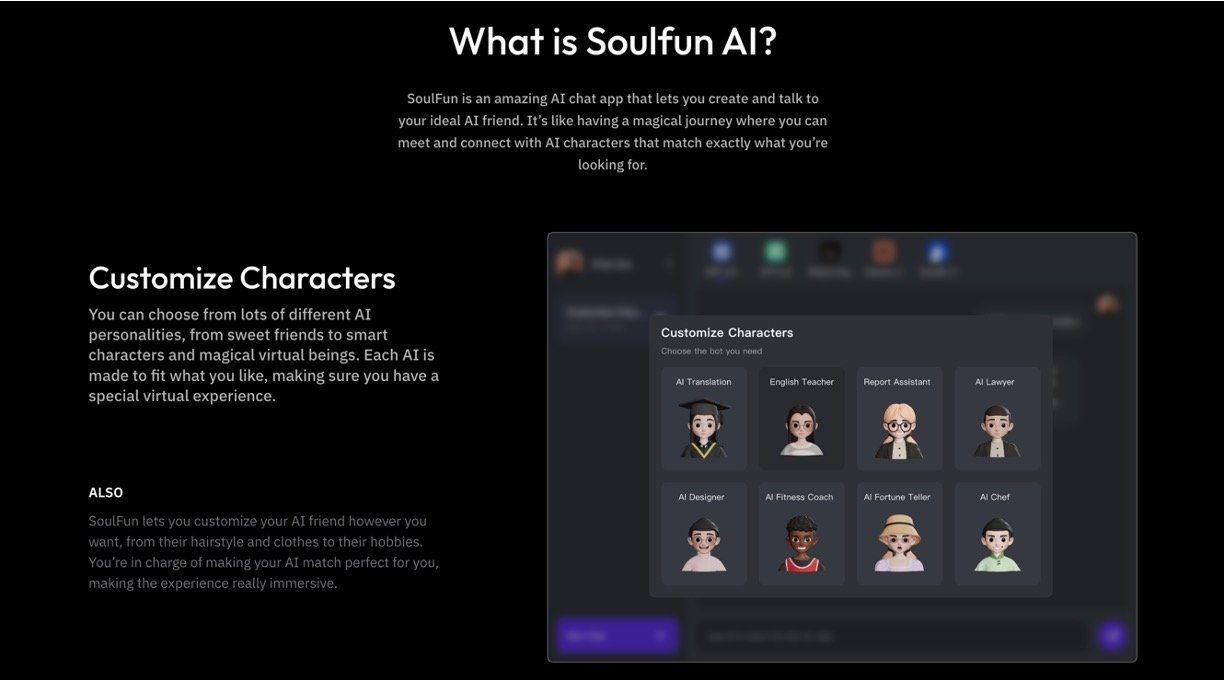
Task: Click the "Customize Characters" dialog title
Action: click(x=727, y=332)
